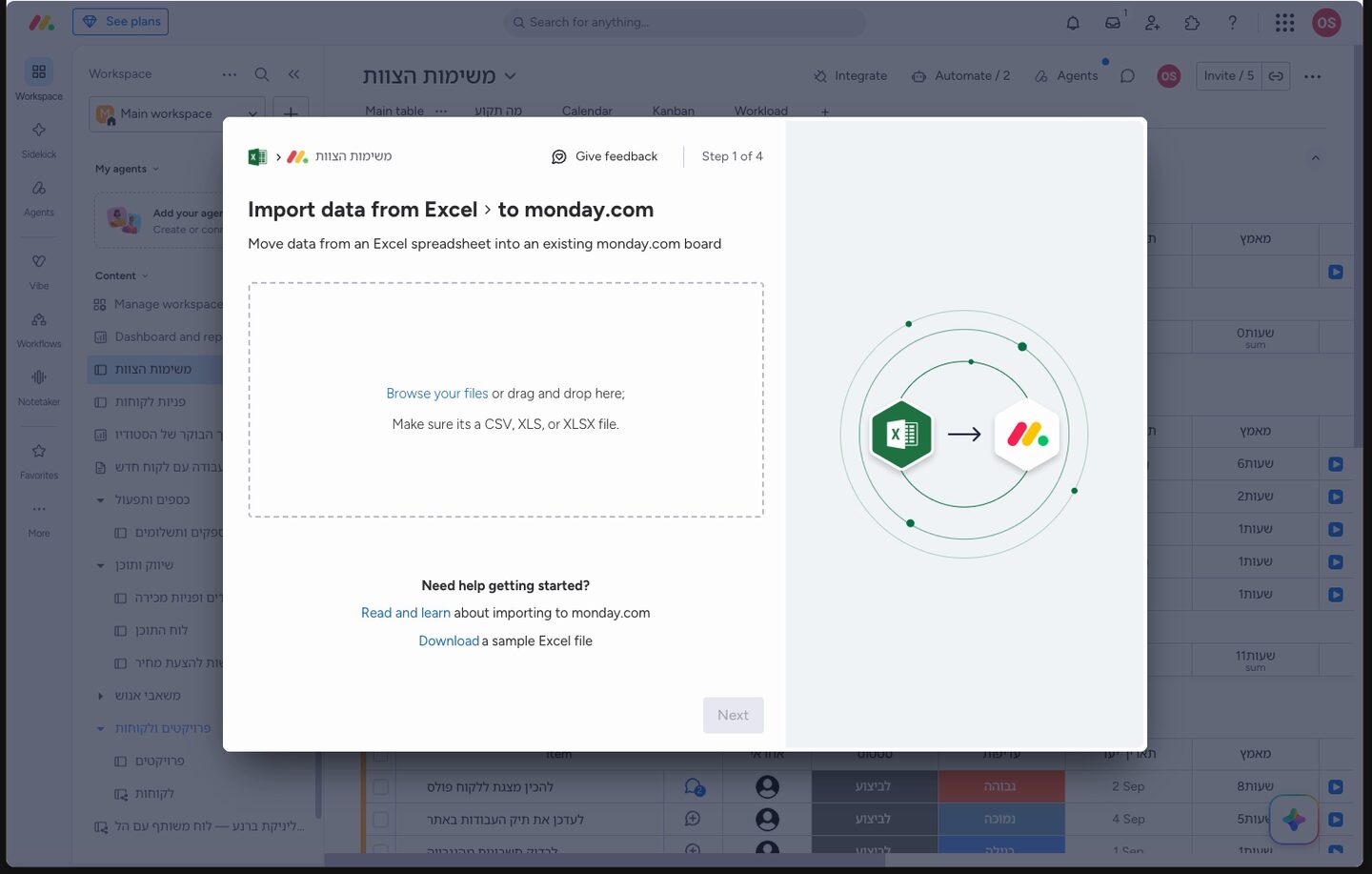Open Vibe in the left rail
This screenshot has height=874, width=1372.
tap(39, 270)
